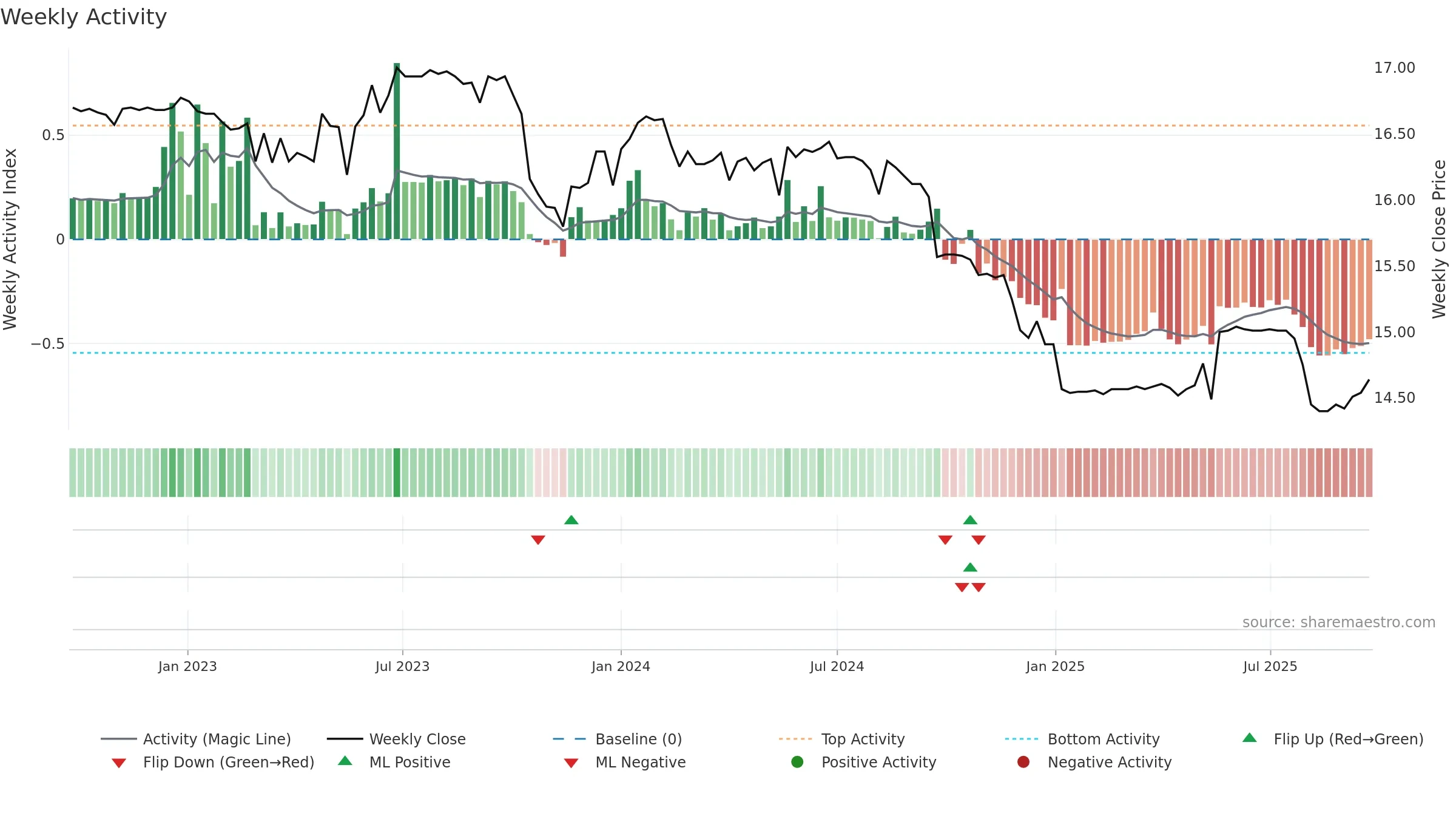Screen dimensions: 1456x819
Task: Click the "Weekly Close Price" axis label
Action: (1439, 239)
